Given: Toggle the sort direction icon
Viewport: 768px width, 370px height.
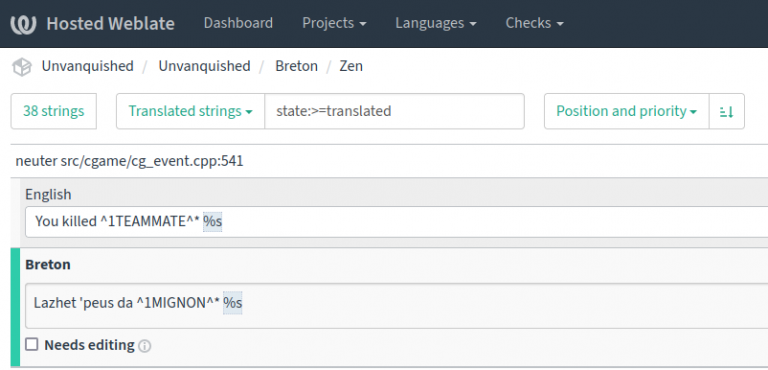Looking at the screenshot, I should pos(727,111).
